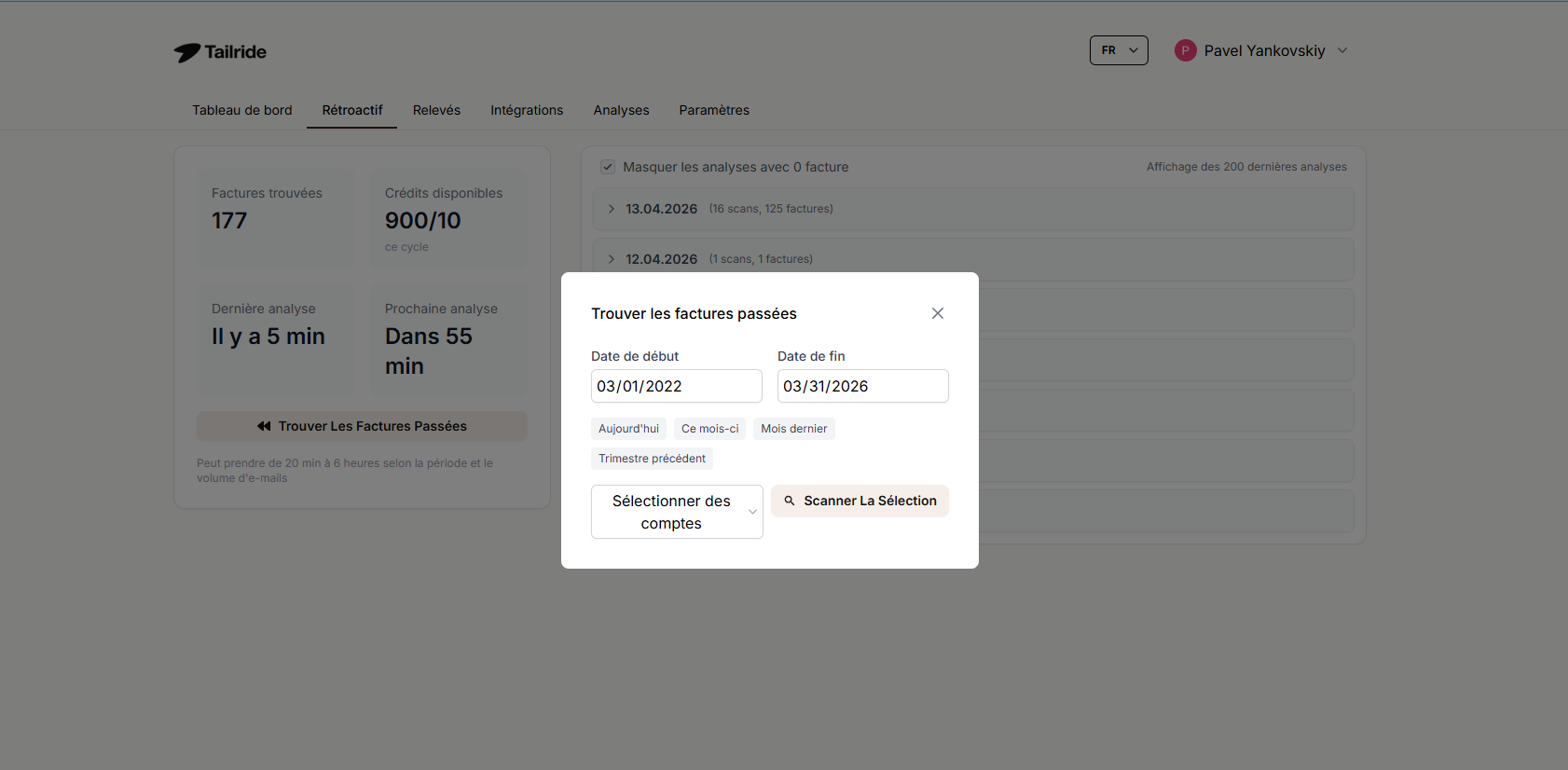The height and width of the screenshot is (770, 1568).
Task: Expand the 12.04.2026 analysis row
Action: [x=612, y=259]
